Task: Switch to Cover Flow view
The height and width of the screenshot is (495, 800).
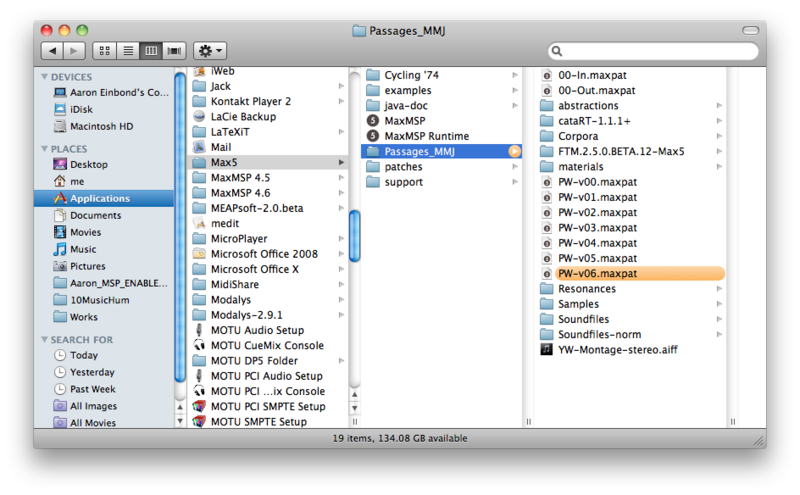Action: (174, 51)
